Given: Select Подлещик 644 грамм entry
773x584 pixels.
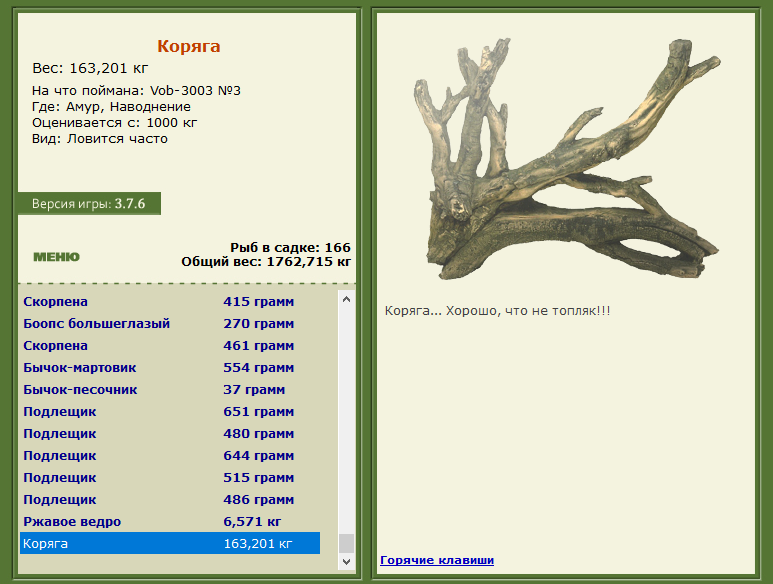Looking at the screenshot, I should pyautogui.click(x=170, y=456).
